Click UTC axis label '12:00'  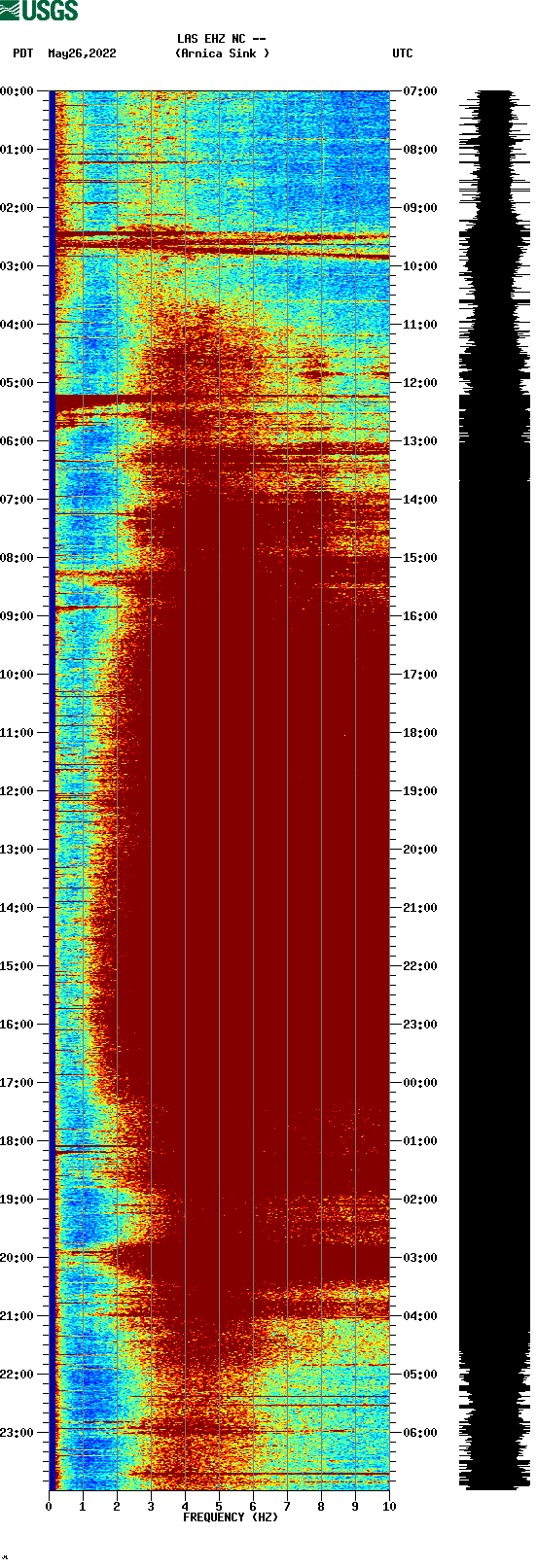[x=420, y=383]
